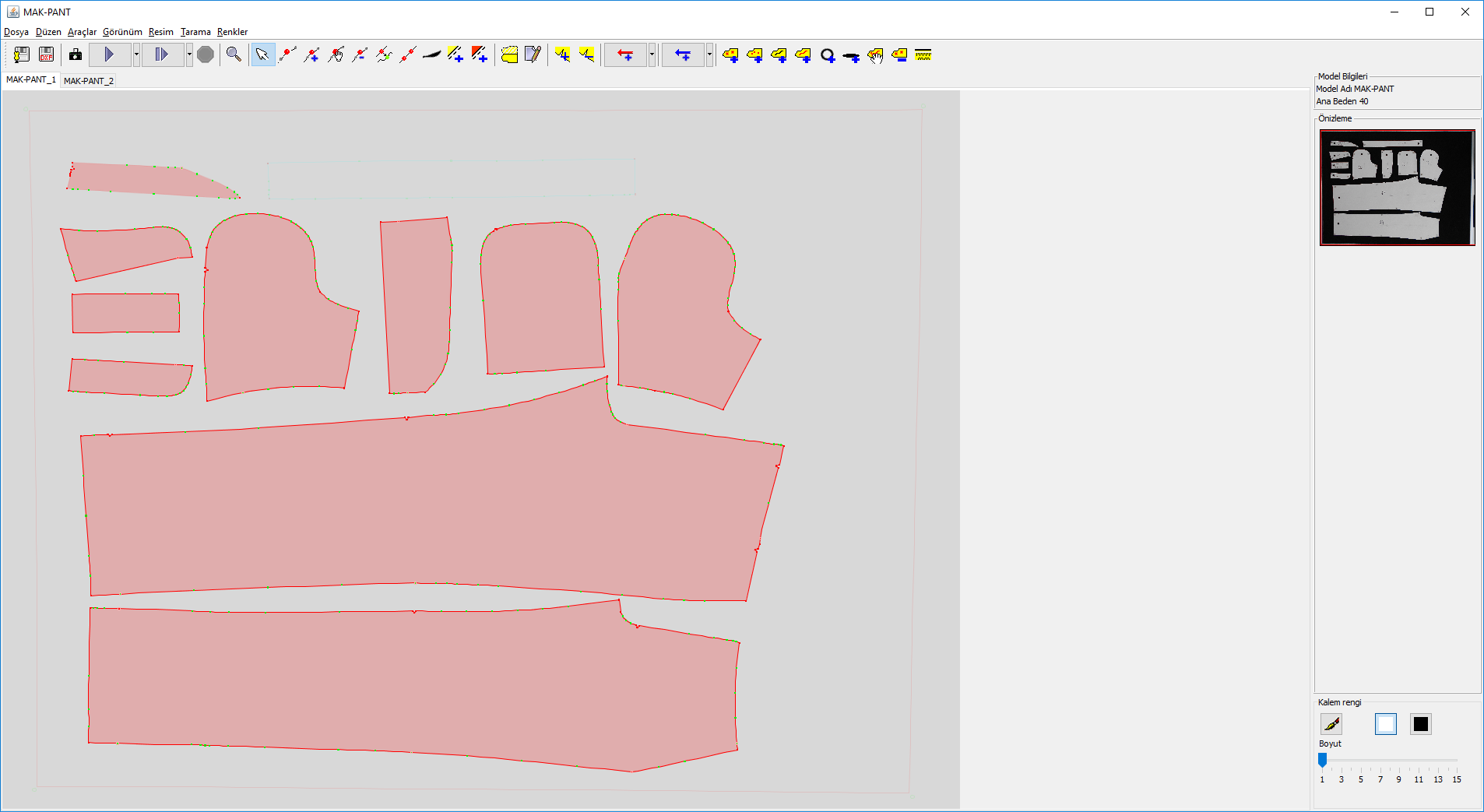Image resolution: width=1484 pixels, height=812 pixels.
Task: Open dropdown arrow beside the play button
Action: pos(136,54)
